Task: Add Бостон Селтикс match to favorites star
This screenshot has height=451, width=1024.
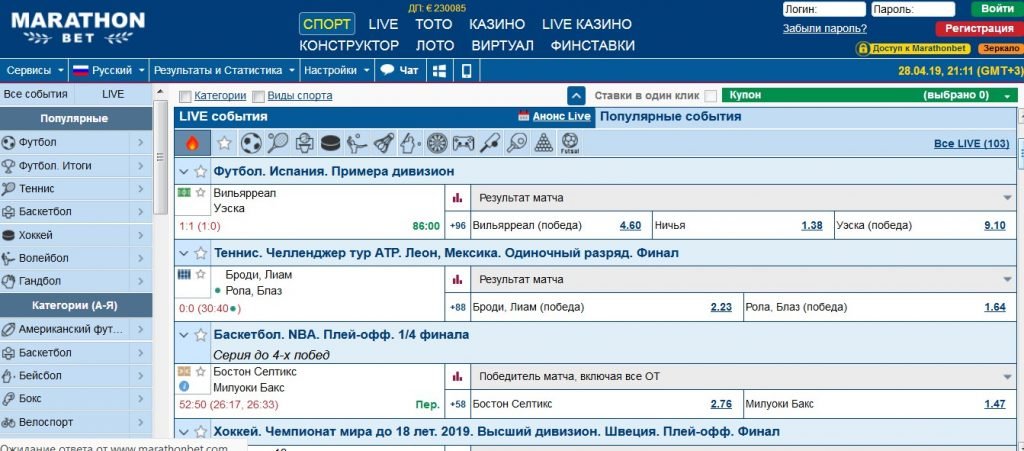Action: point(200,371)
